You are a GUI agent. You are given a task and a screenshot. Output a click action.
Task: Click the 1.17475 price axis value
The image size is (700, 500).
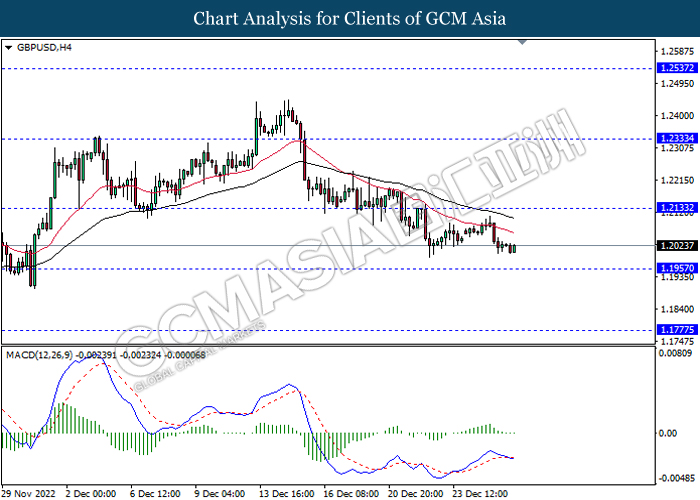click(677, 342)
